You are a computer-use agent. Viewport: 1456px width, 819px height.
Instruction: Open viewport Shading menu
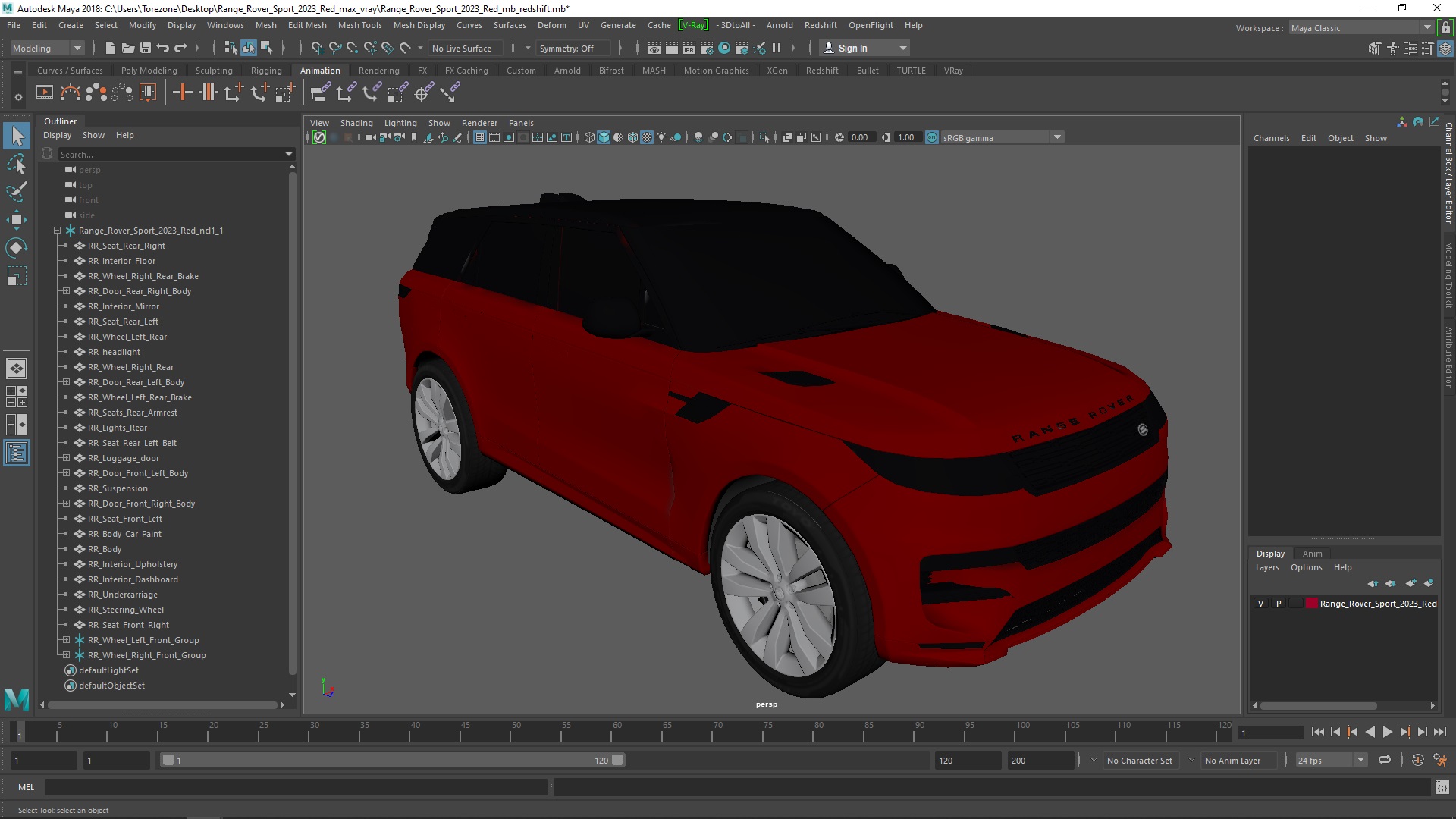tap(356, 123)
